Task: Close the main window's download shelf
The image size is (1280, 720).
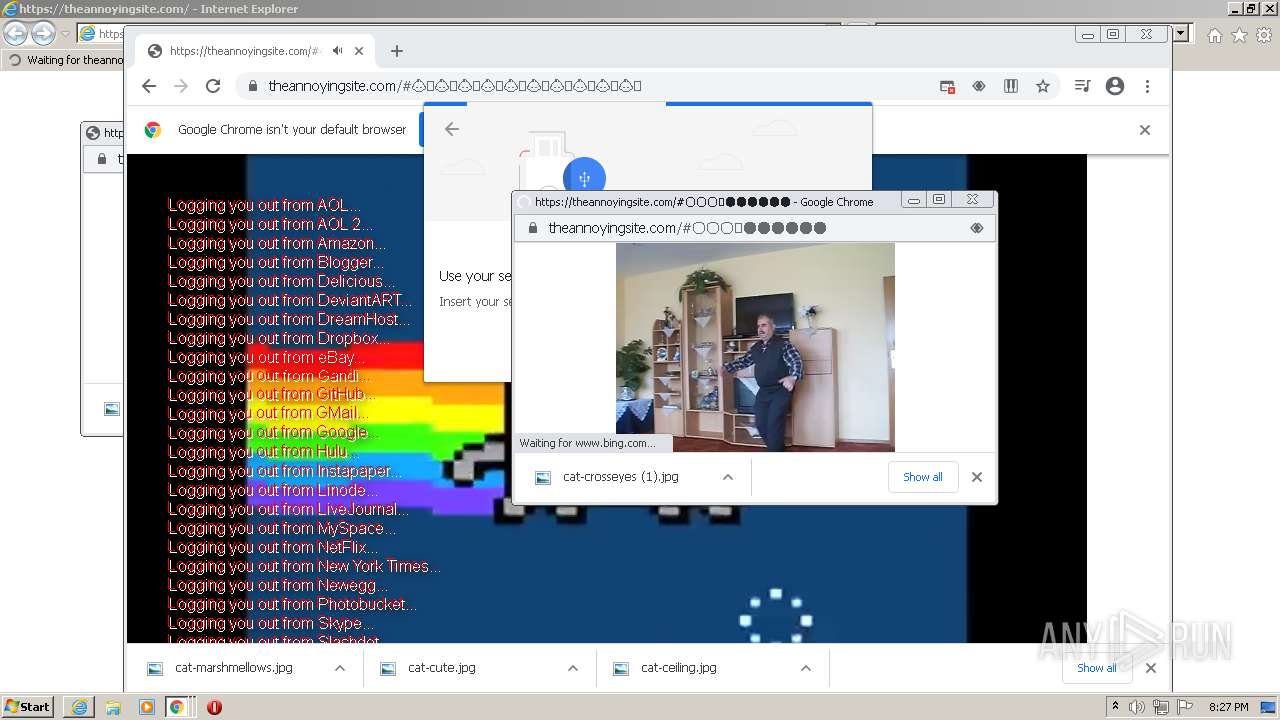Action: [1151, 668]
